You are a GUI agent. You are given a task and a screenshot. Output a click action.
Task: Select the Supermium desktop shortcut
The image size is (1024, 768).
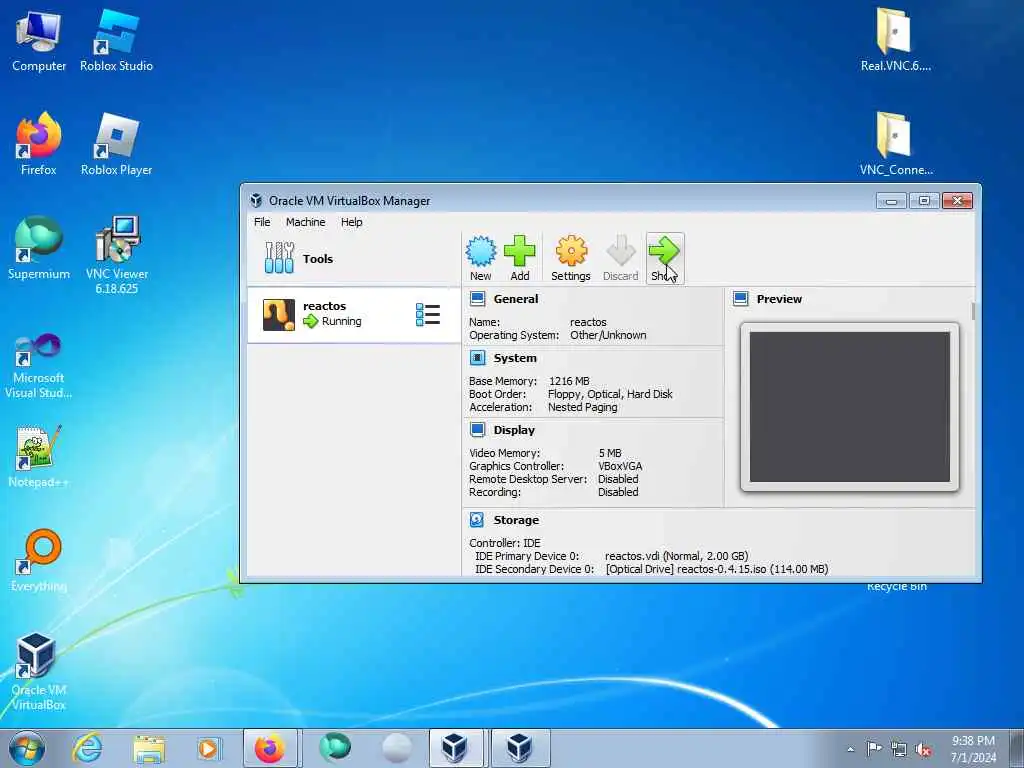point(39,248)
